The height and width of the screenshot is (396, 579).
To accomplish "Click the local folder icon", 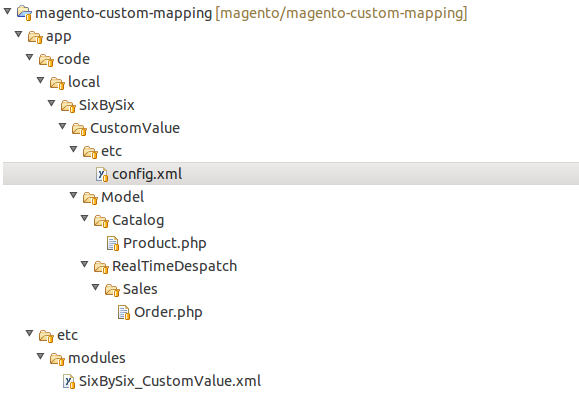I will (57, 82).
